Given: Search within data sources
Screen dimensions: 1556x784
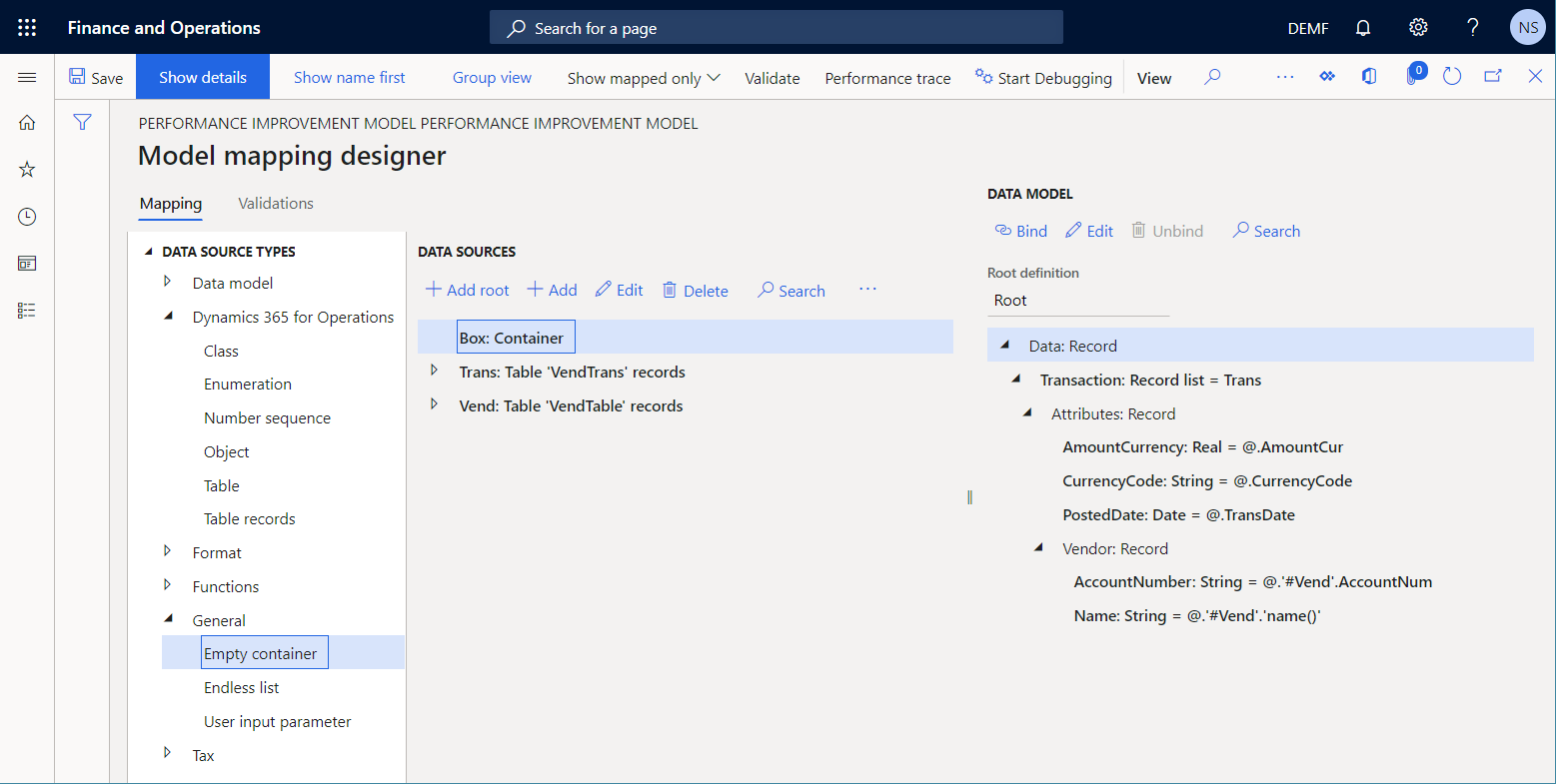Looking at the screenshot, I should pos(791,291).
